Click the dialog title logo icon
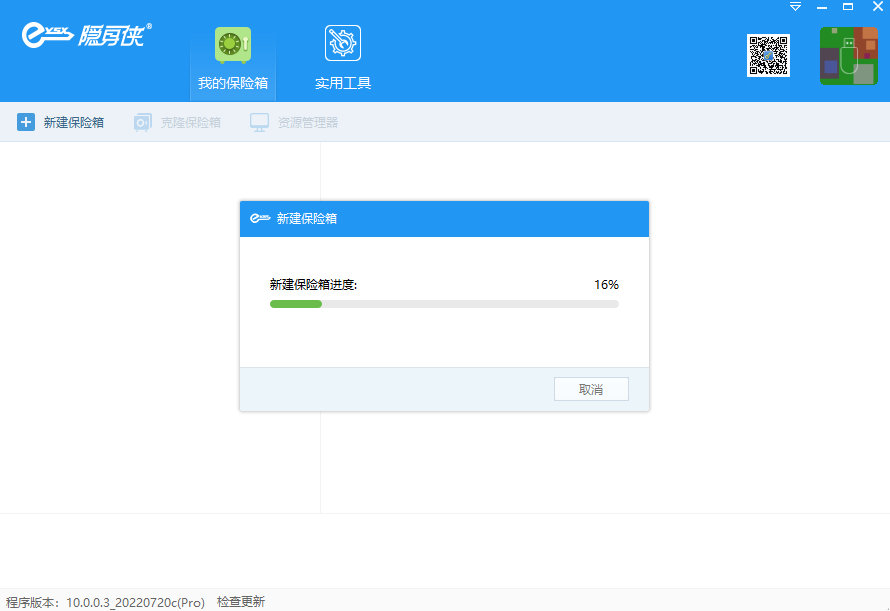This screenshot has width=890, height=611. point(260,218)
